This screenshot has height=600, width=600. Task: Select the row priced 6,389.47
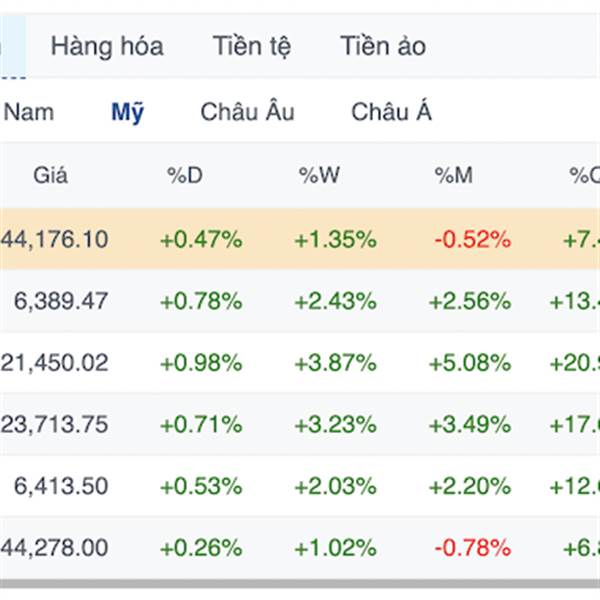point(61,301)
